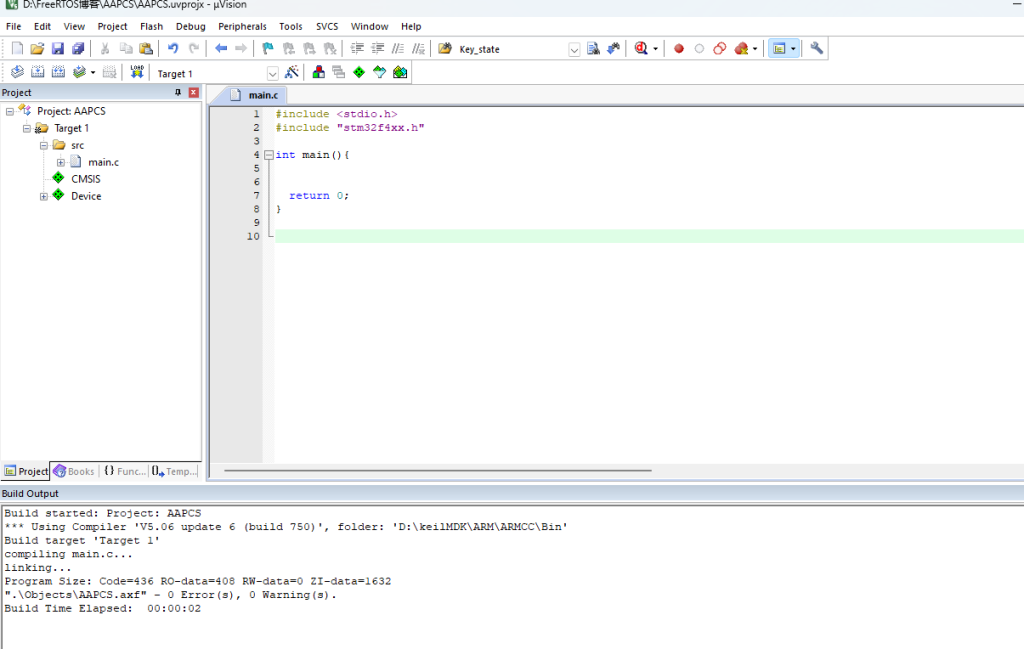Switch to the Books tab
Screen dimensions: 1024x649
75,471
